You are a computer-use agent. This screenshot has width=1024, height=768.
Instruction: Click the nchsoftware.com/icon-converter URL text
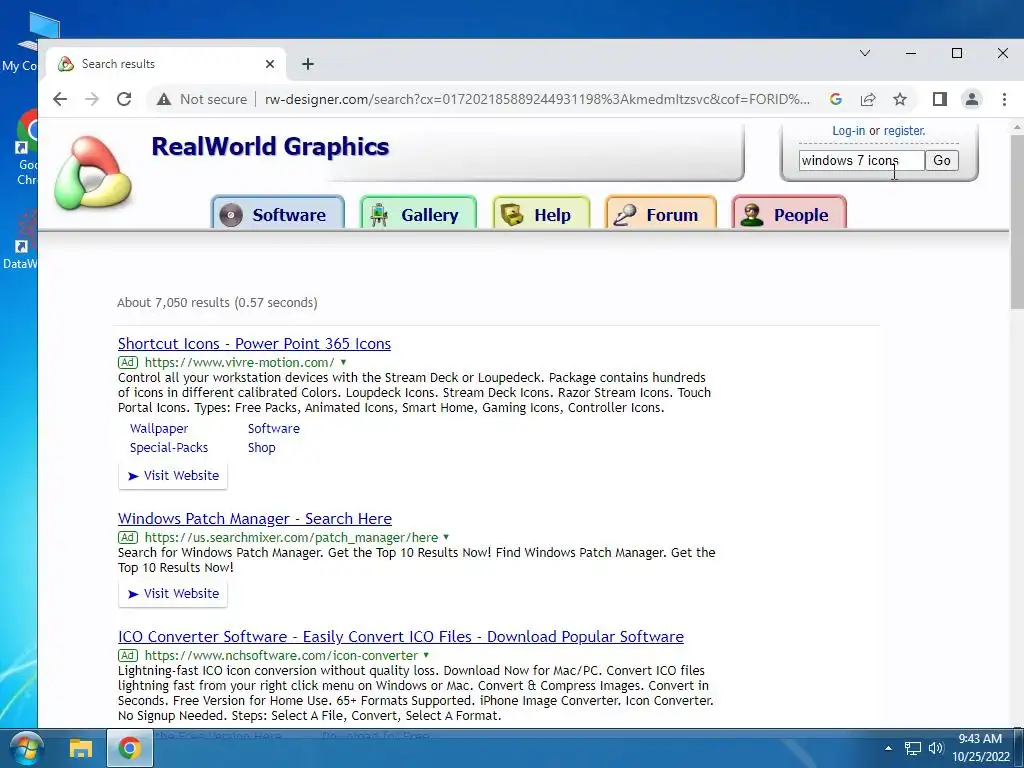pos(281,656)
